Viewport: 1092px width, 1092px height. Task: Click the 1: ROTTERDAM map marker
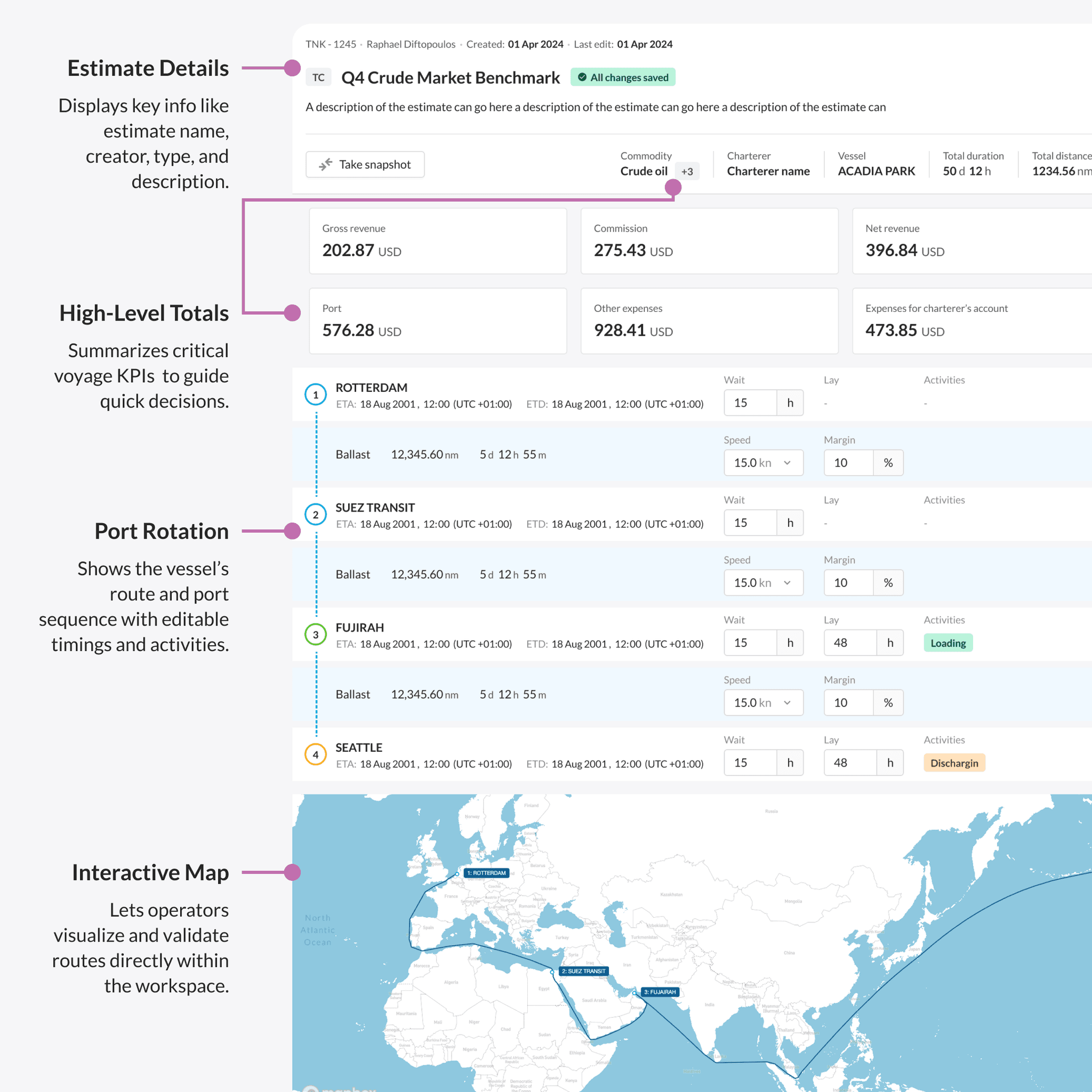486,873
